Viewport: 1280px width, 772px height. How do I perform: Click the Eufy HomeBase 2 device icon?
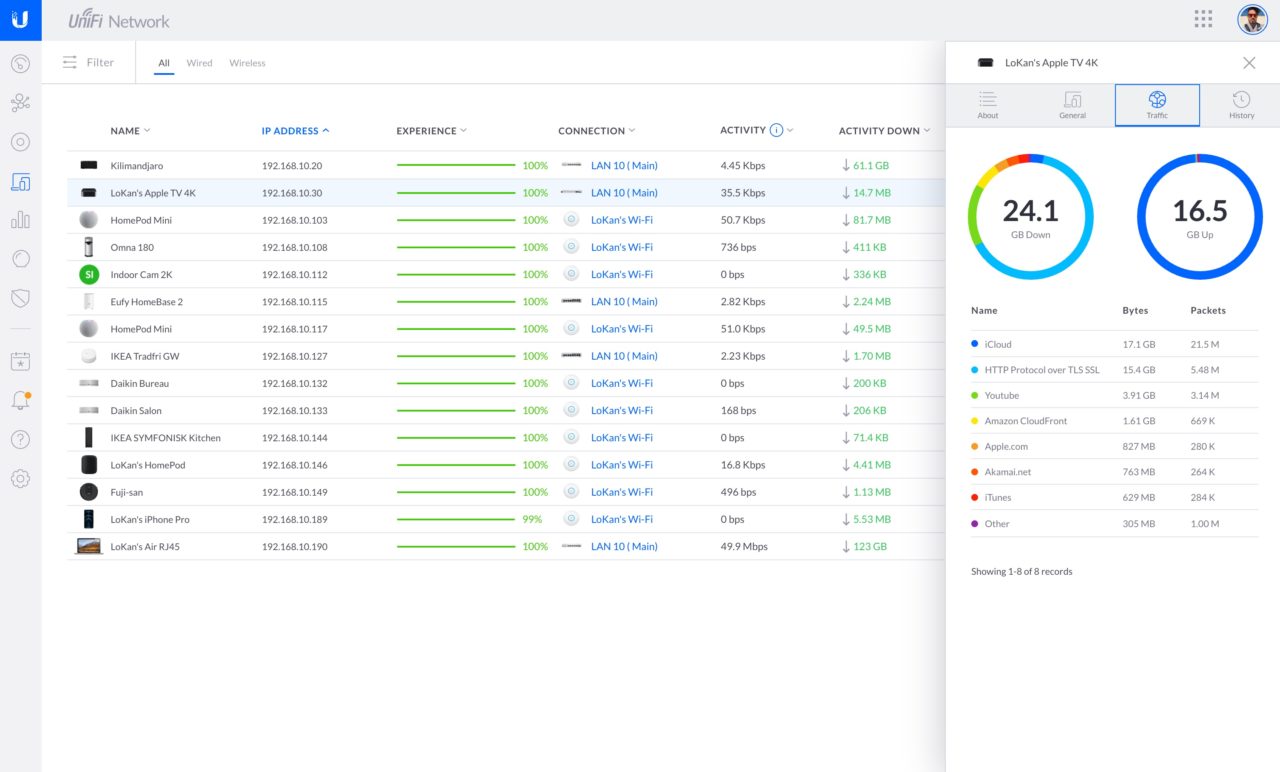click(89, 302)
